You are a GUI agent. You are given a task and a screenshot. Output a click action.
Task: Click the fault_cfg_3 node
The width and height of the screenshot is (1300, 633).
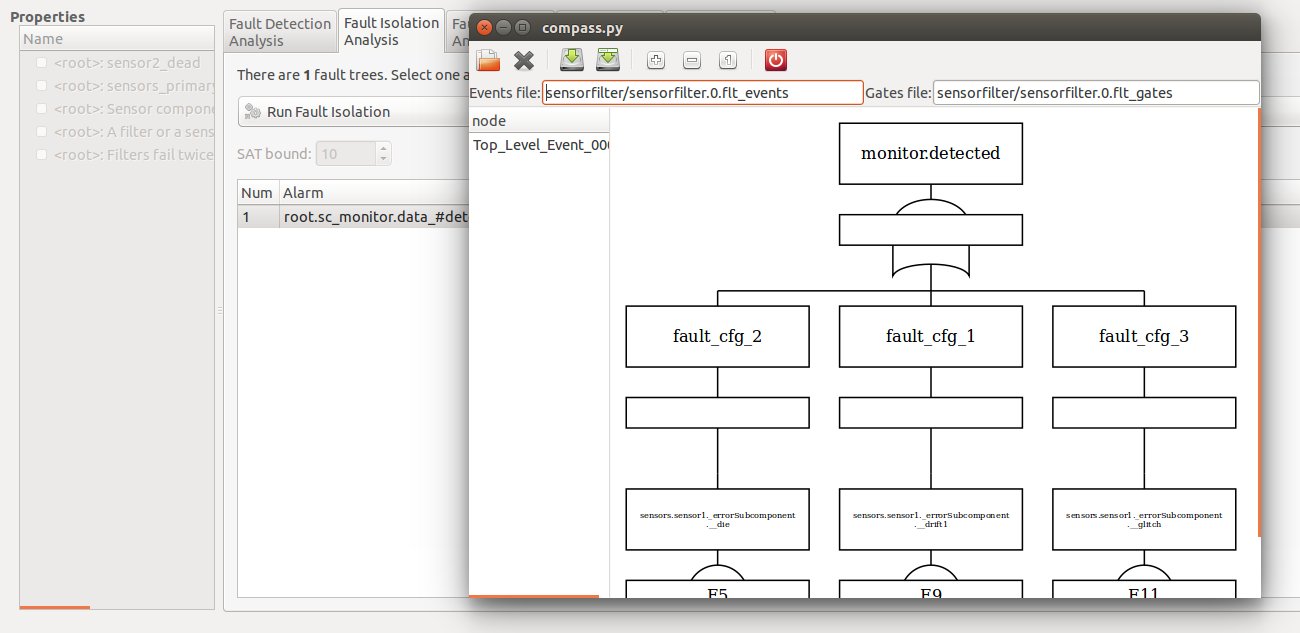tap(1144, 336)
